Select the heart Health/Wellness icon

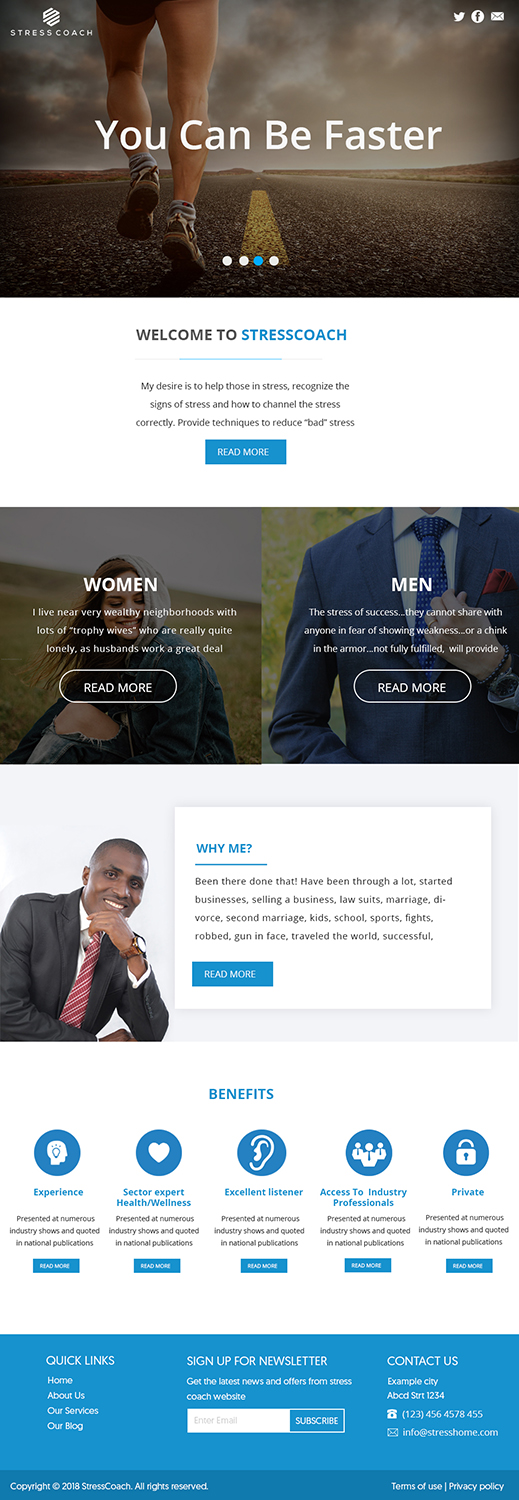[x=159, y=1153]
